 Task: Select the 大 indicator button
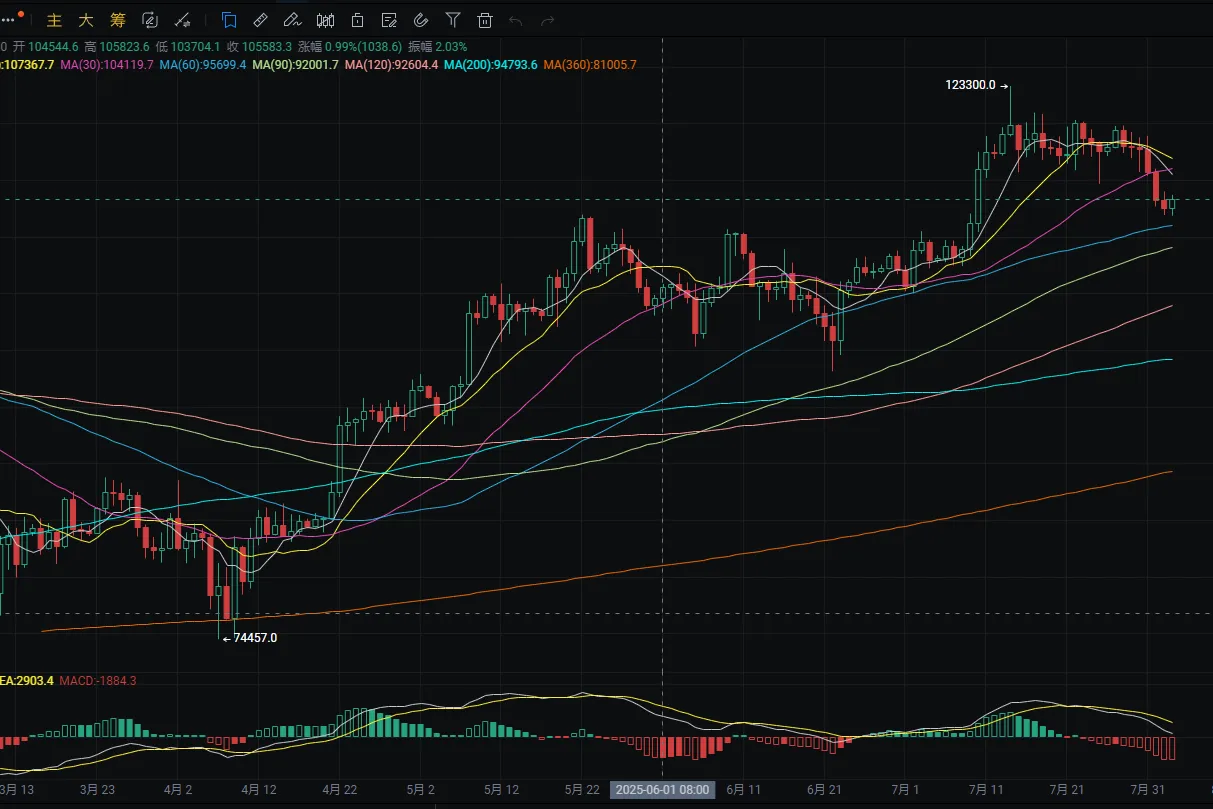(x=86, y=20)
